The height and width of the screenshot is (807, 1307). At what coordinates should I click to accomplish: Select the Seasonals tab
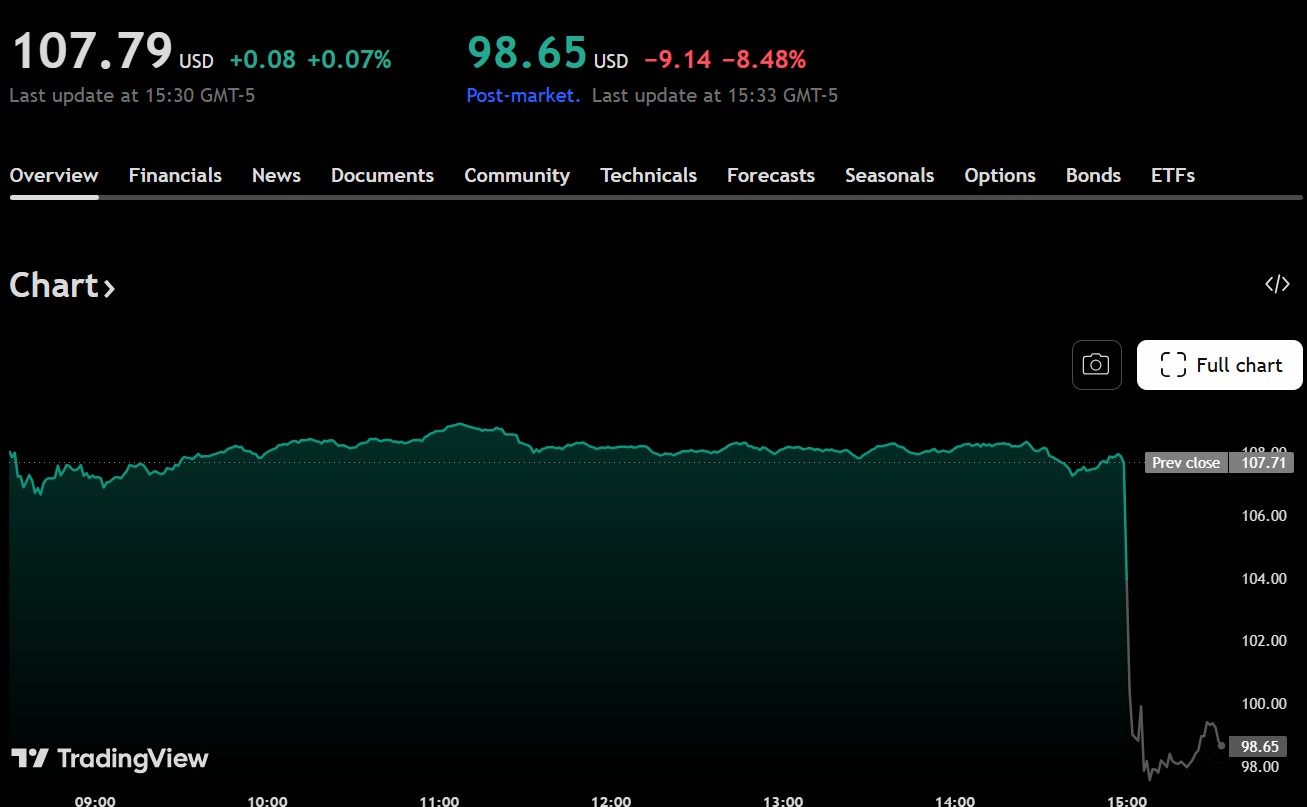pyautogui.click(x=889, y=175)
